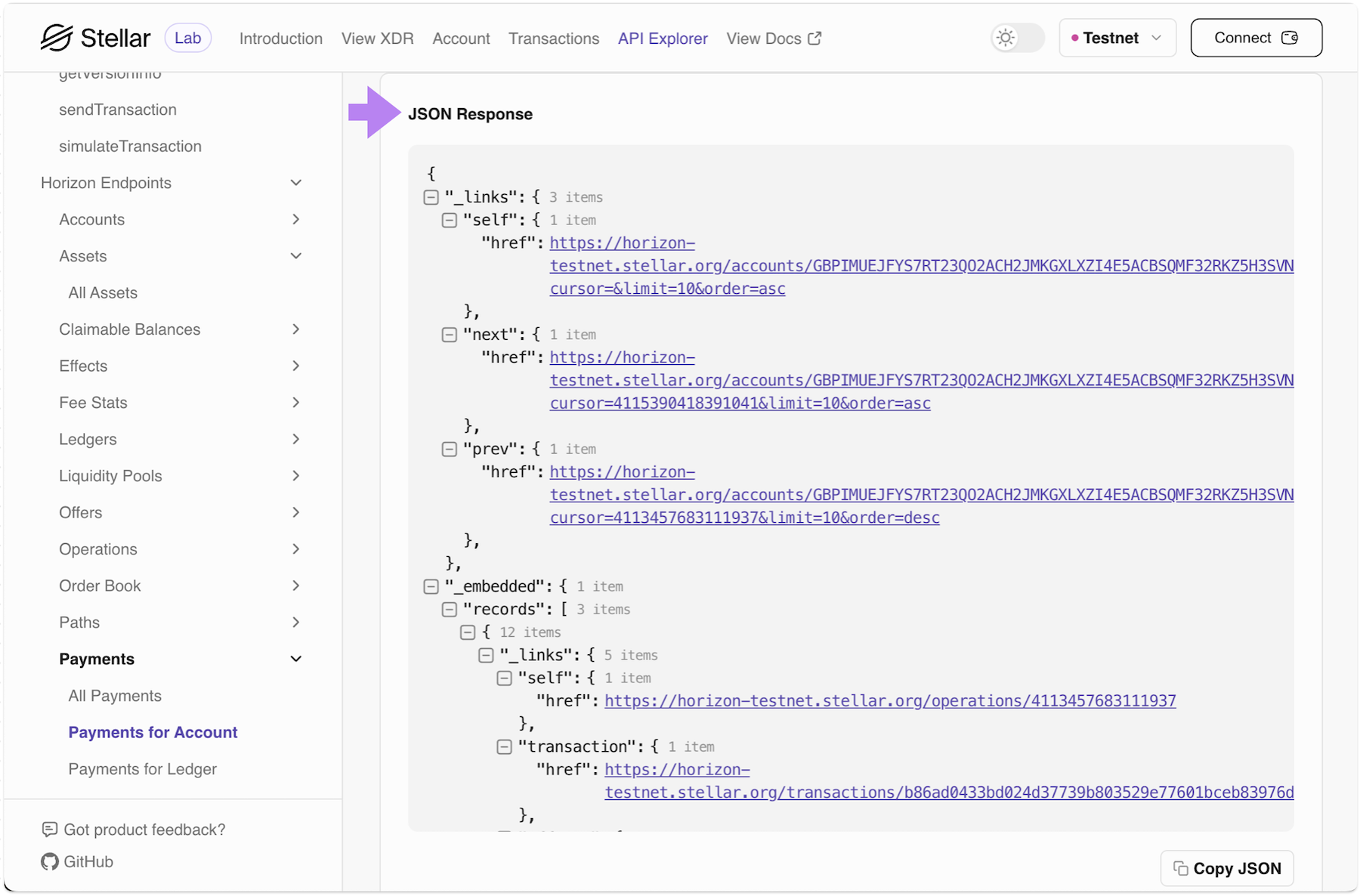Go to View XDR page
This screenshot has height=896, width=1360.
[x=377, y=39]
